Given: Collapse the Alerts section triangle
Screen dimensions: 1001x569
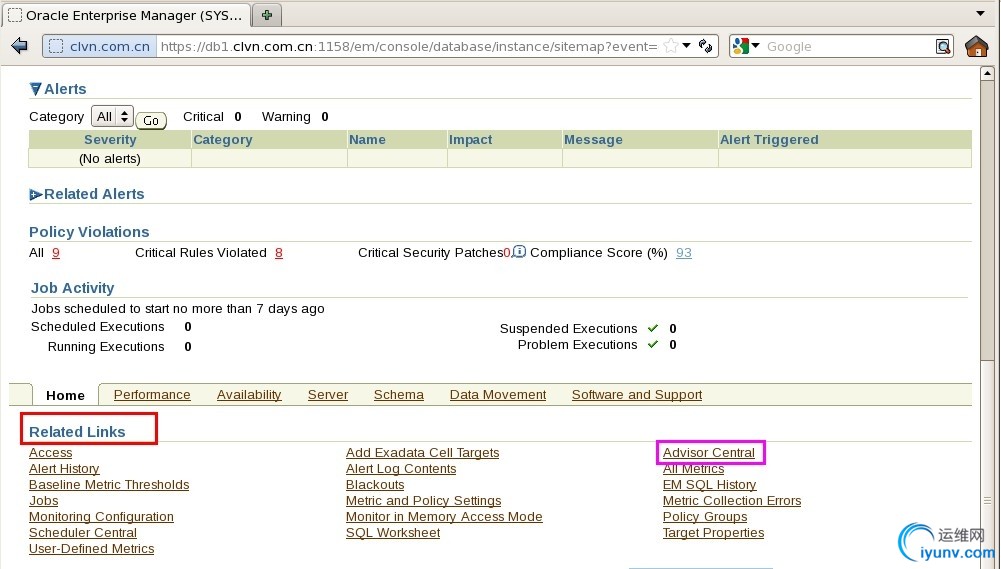Looking at the screenshot, I should (36, 89).
